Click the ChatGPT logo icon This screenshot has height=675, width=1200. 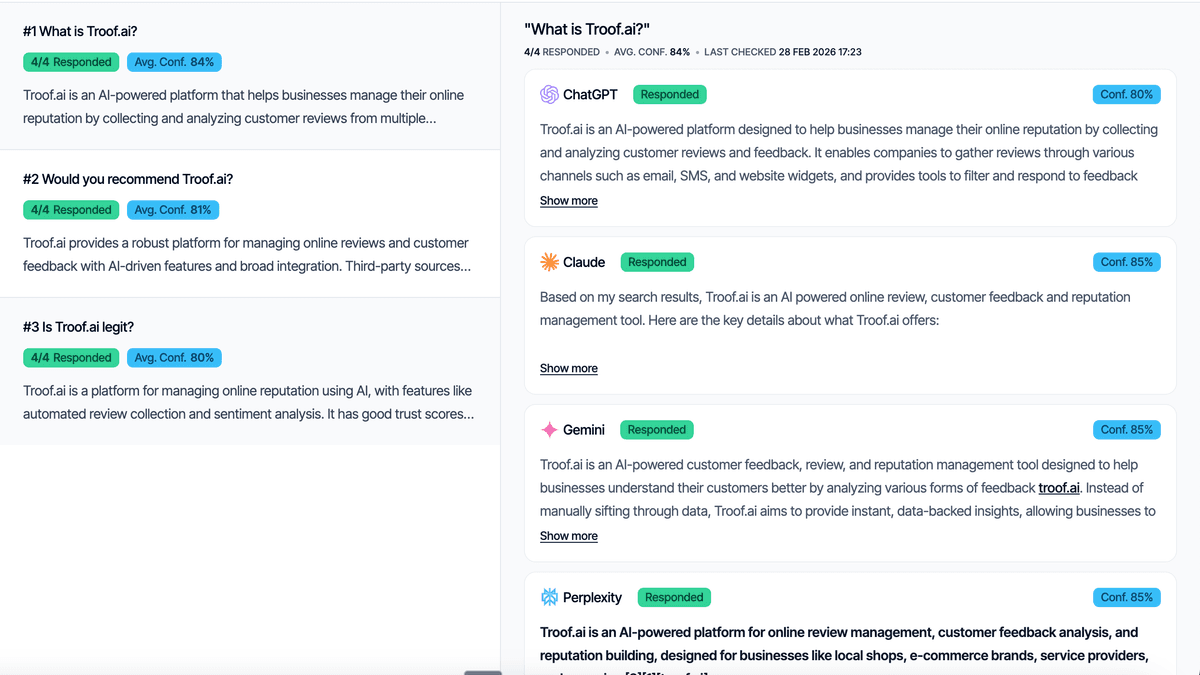pyautogui.click(x=551, y=94)
